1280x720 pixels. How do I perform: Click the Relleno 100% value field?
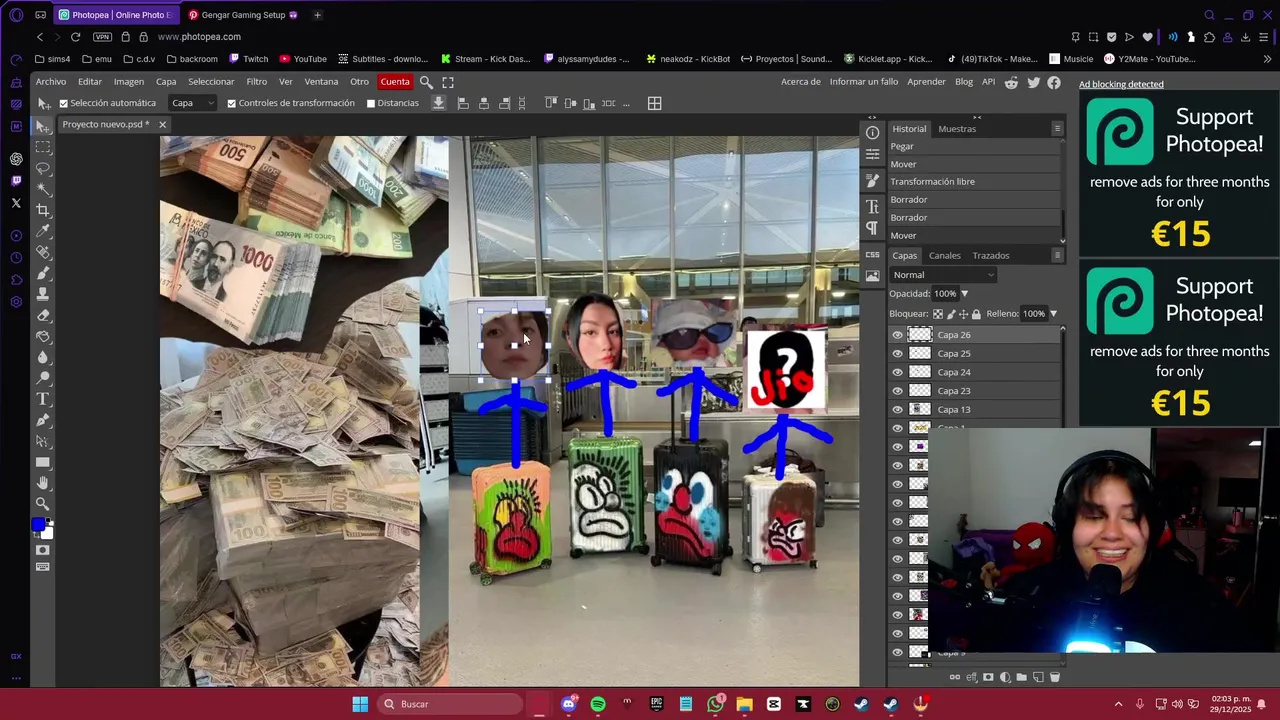coord(1033,314)
